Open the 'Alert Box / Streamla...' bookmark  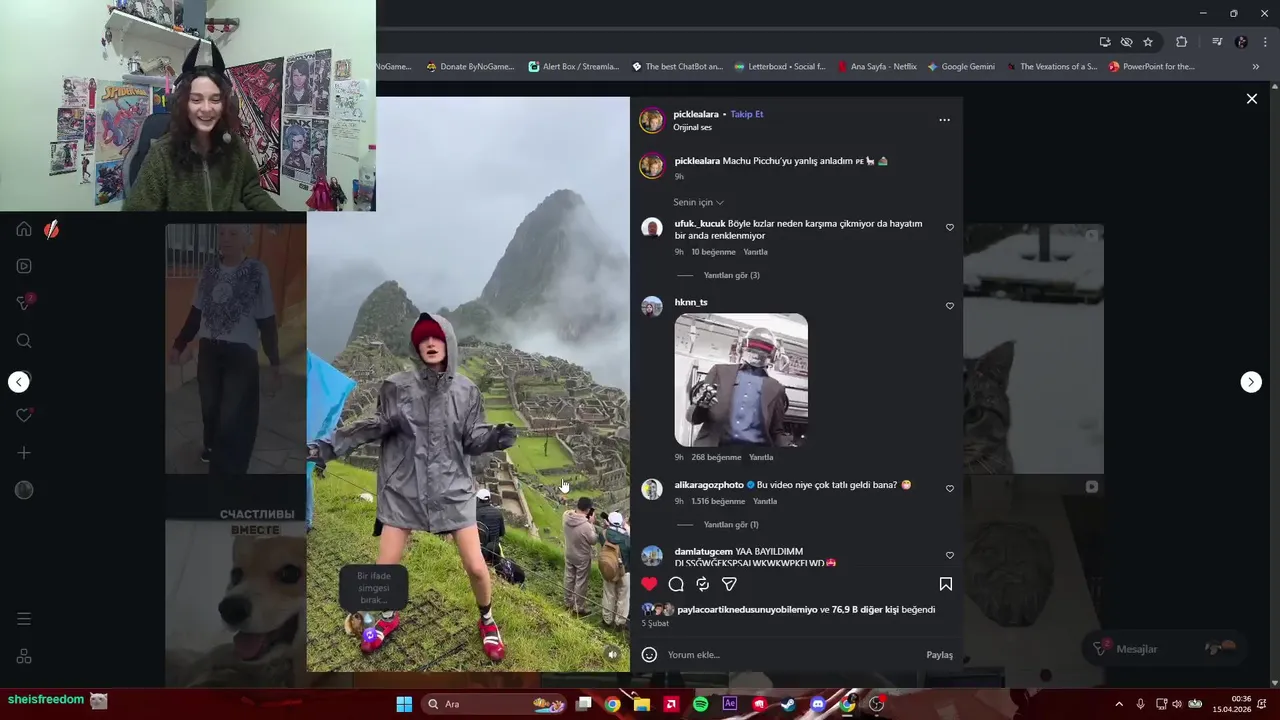click(574, 67)
